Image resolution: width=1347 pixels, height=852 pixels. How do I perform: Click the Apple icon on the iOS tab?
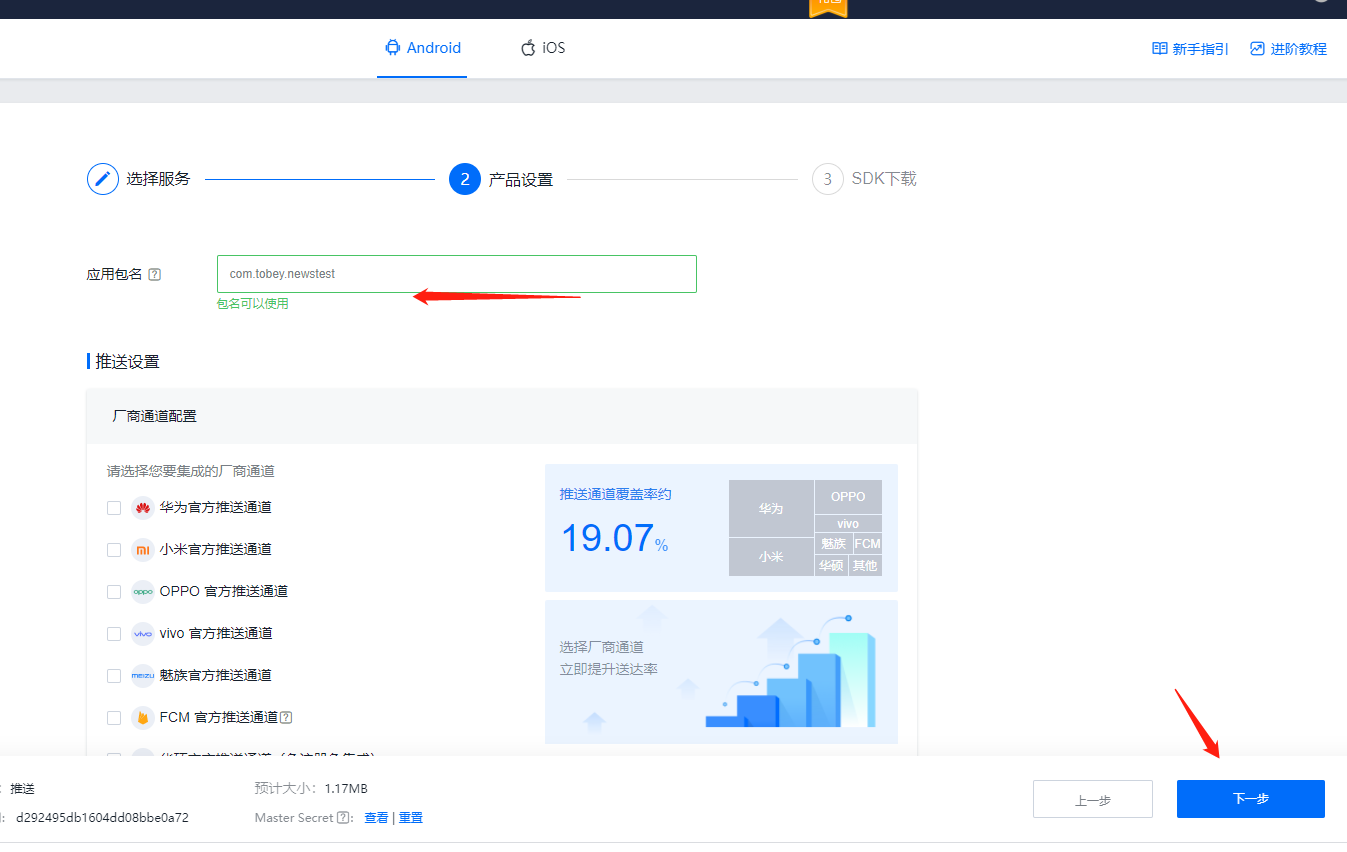pyautogui.click(x=527, y=47)
